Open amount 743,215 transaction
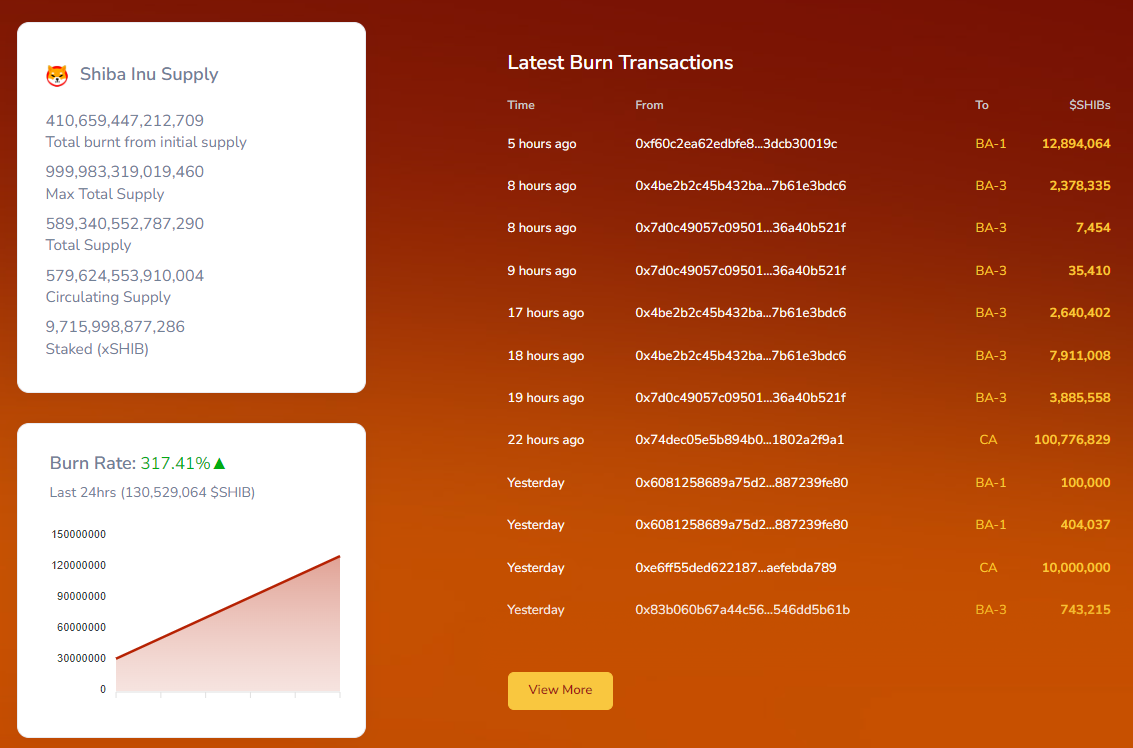1133x748 pixels. click(1085, 610)
